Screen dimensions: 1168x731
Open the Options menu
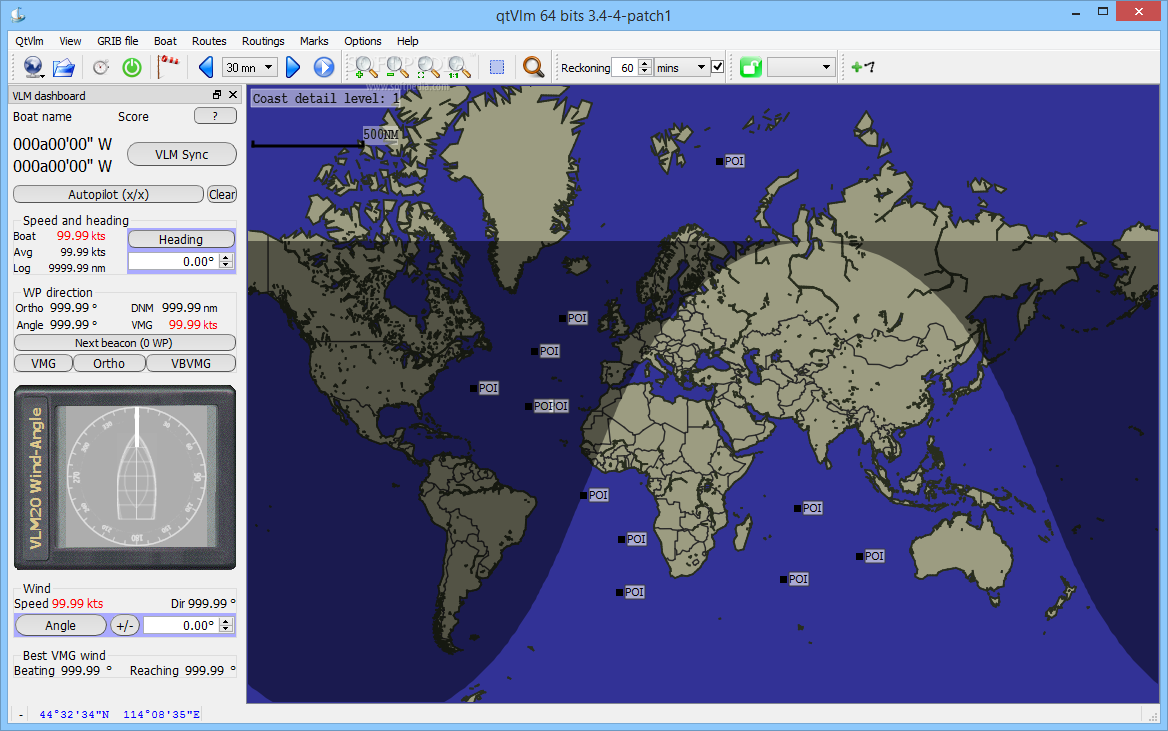363,41
